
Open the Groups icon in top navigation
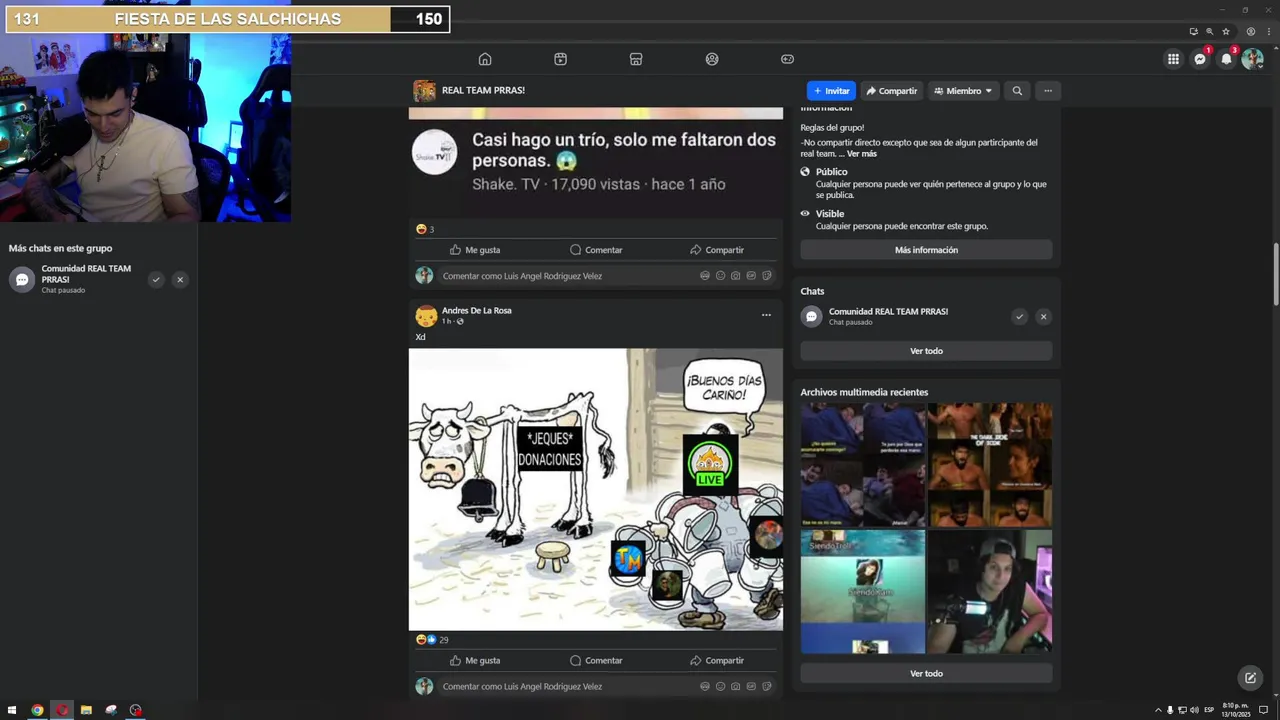(712, 59)
